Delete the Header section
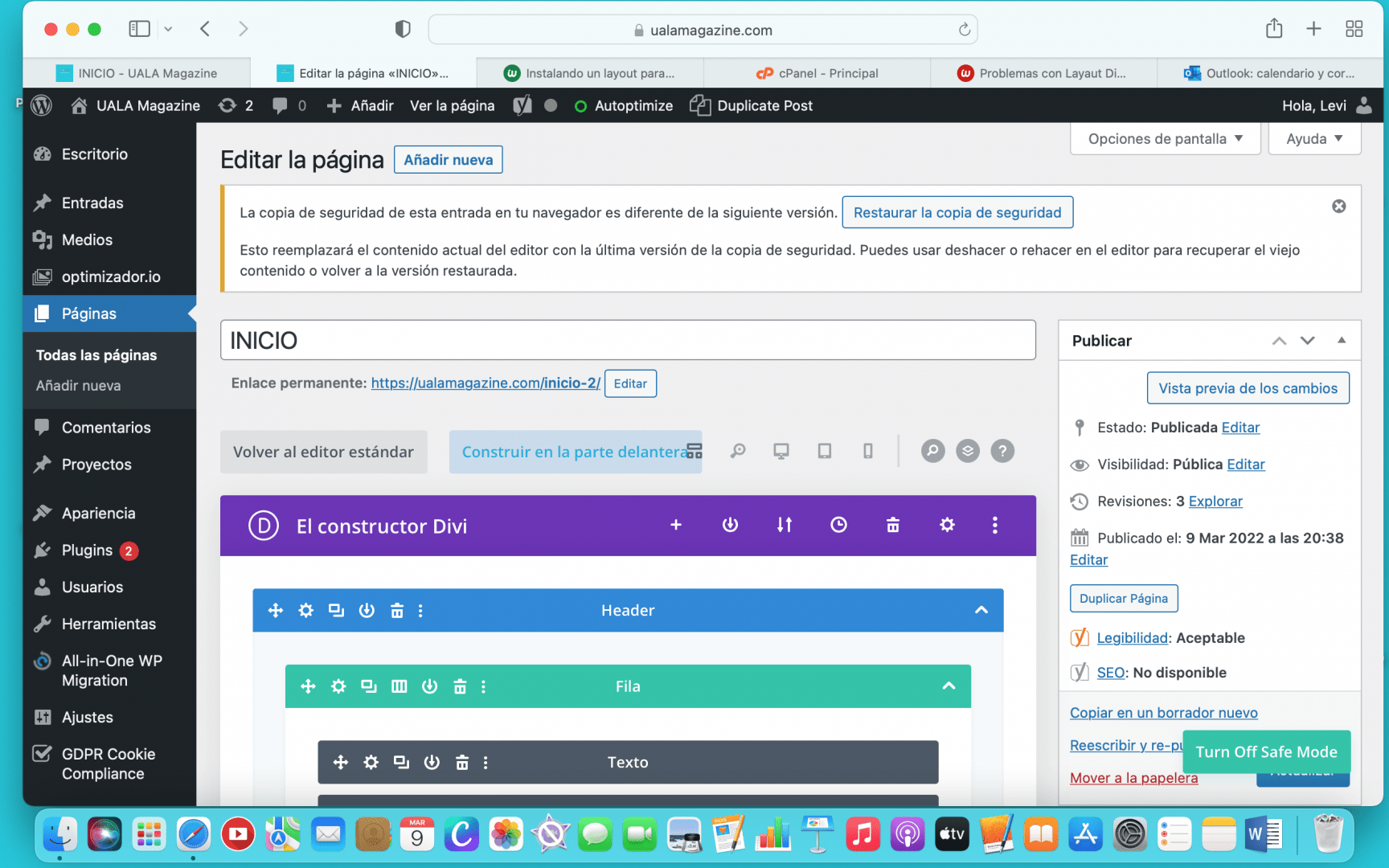1389x868 pixels. tap(397, 610)
